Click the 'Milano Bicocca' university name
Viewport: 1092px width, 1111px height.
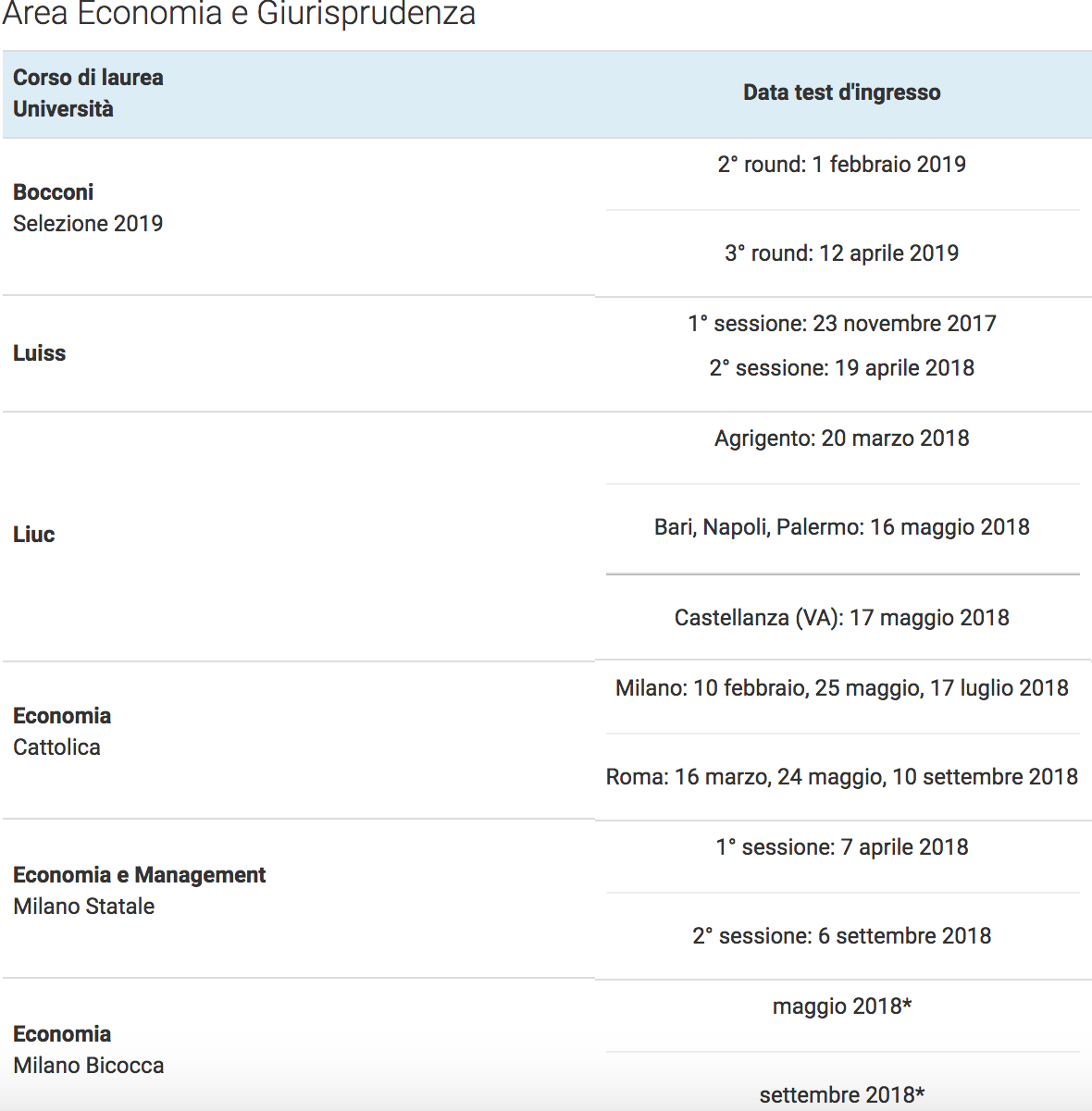point(89,1066)
